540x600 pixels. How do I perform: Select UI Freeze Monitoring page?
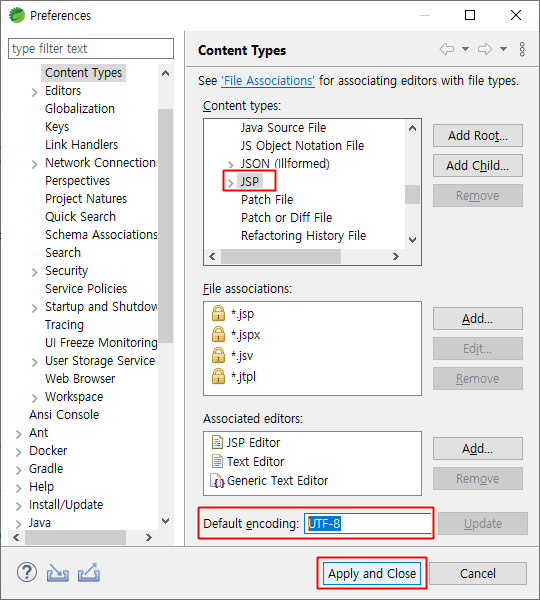coord(101,342)
